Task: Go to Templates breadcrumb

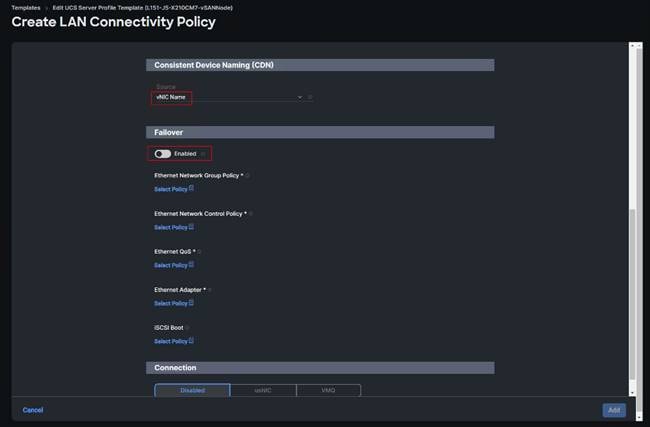Action: pos(26,8)
